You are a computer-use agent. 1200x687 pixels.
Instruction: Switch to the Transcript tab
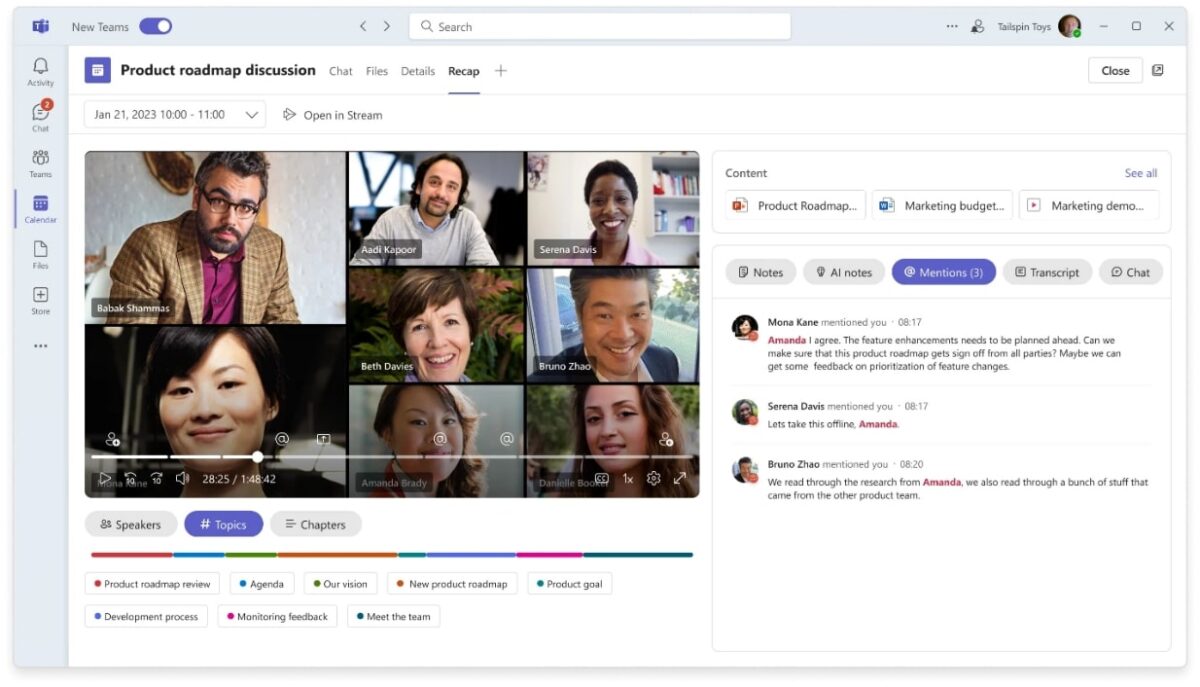[1047, 271]
